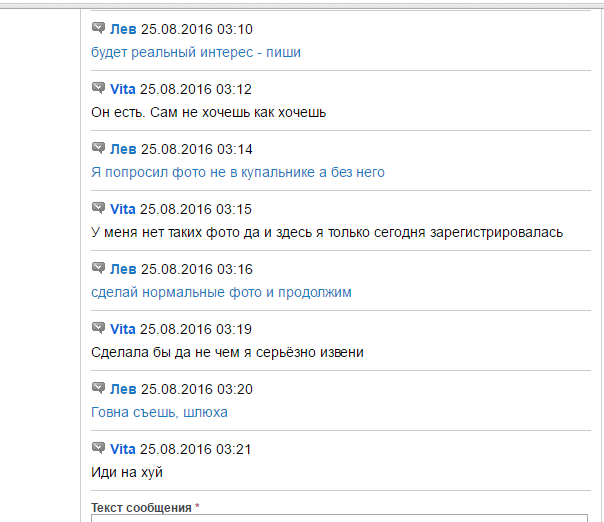Select speech bubble icon for Лев 03:14
The height and width of the screenshot is (522, 604).
coord(98,148)
